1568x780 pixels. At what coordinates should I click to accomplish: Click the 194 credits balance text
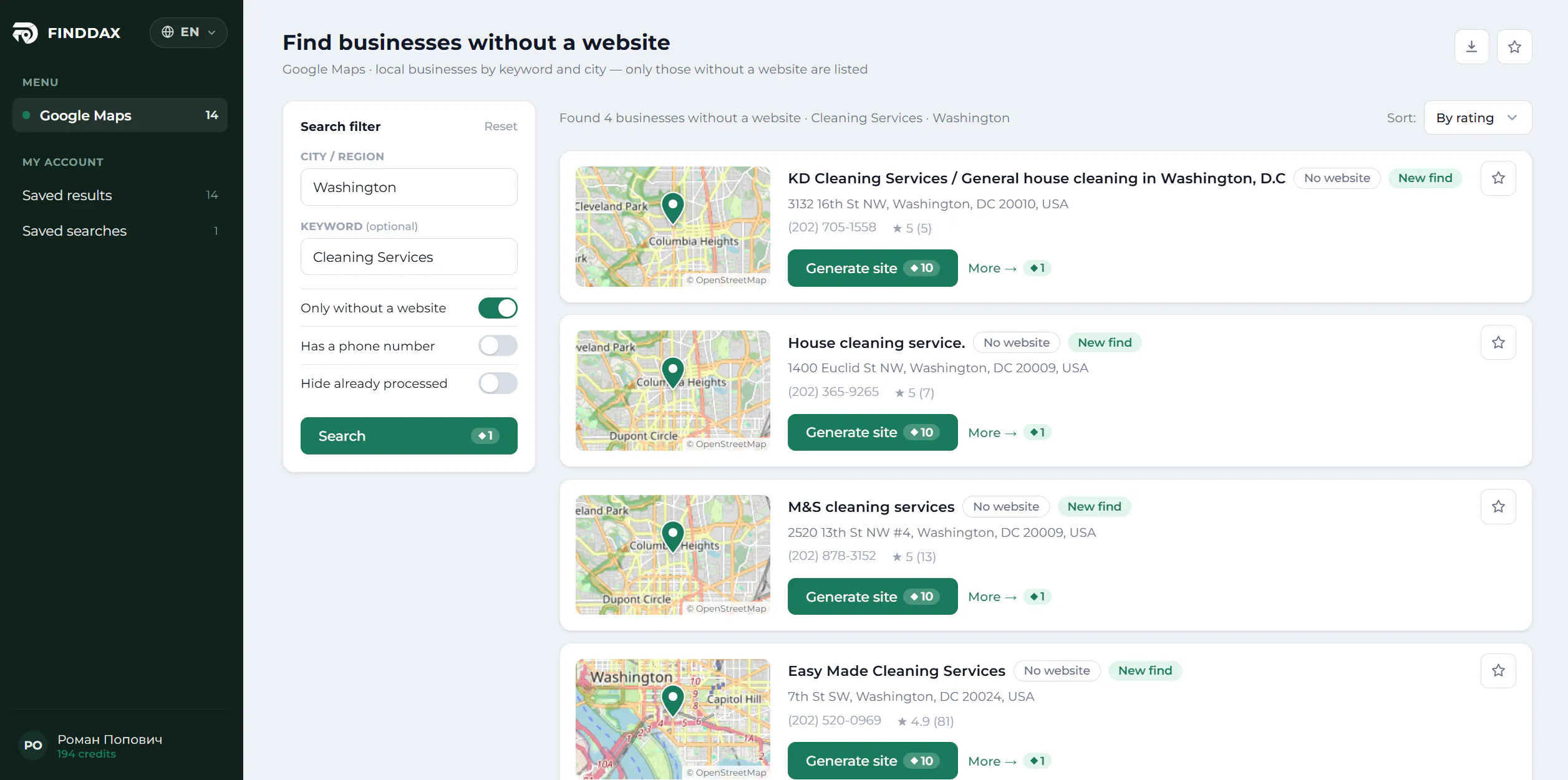tap(87, 754)
